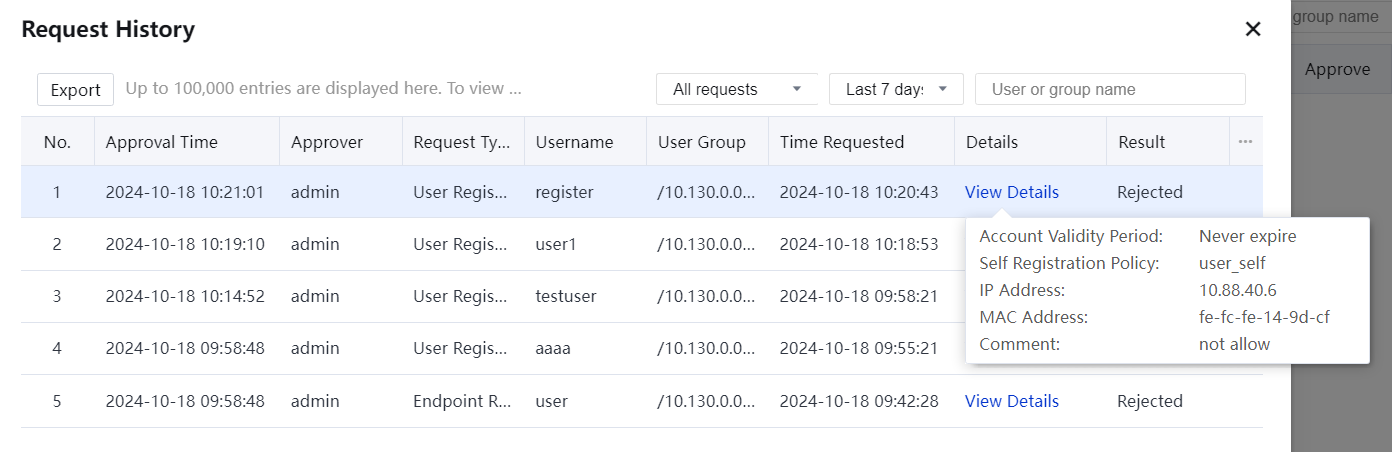Click the Time Requested column header
The height and width of the screenshot is (452, 1392).
841,142
